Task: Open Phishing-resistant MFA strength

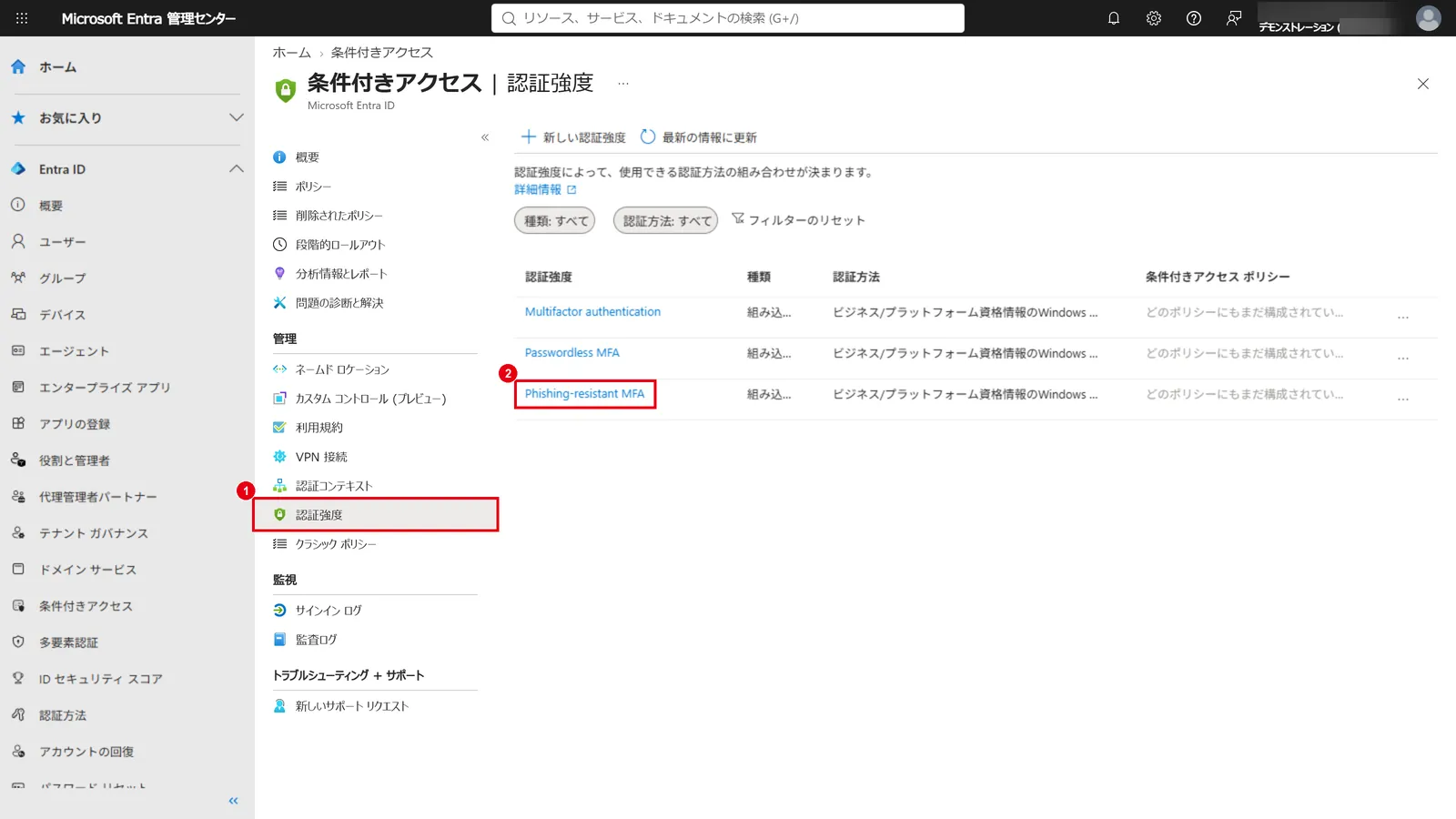Action: pos(584,393)
